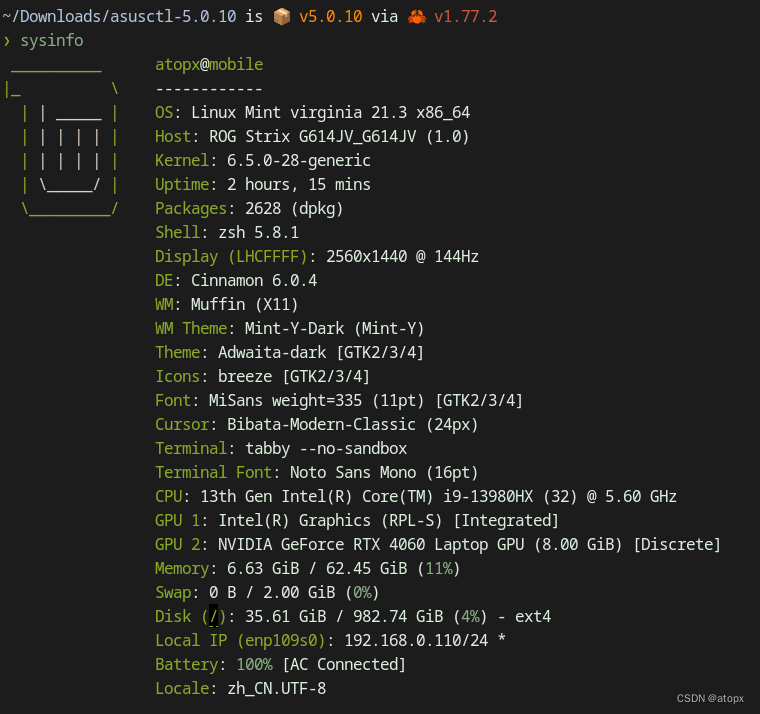Click the Rust crab icon in prompt

tap(417, 17)
